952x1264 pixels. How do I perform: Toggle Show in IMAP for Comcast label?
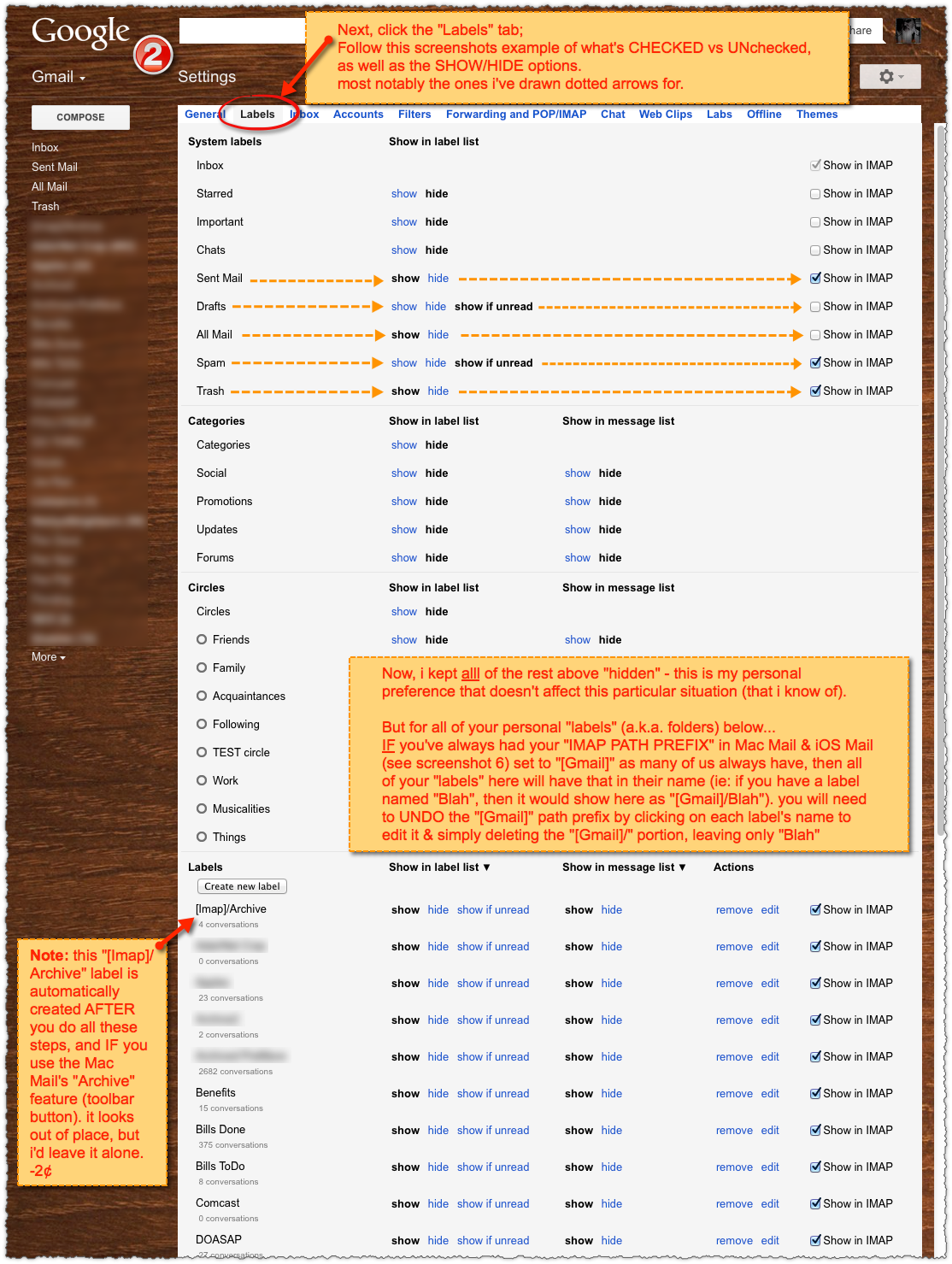coord(815,1204)
